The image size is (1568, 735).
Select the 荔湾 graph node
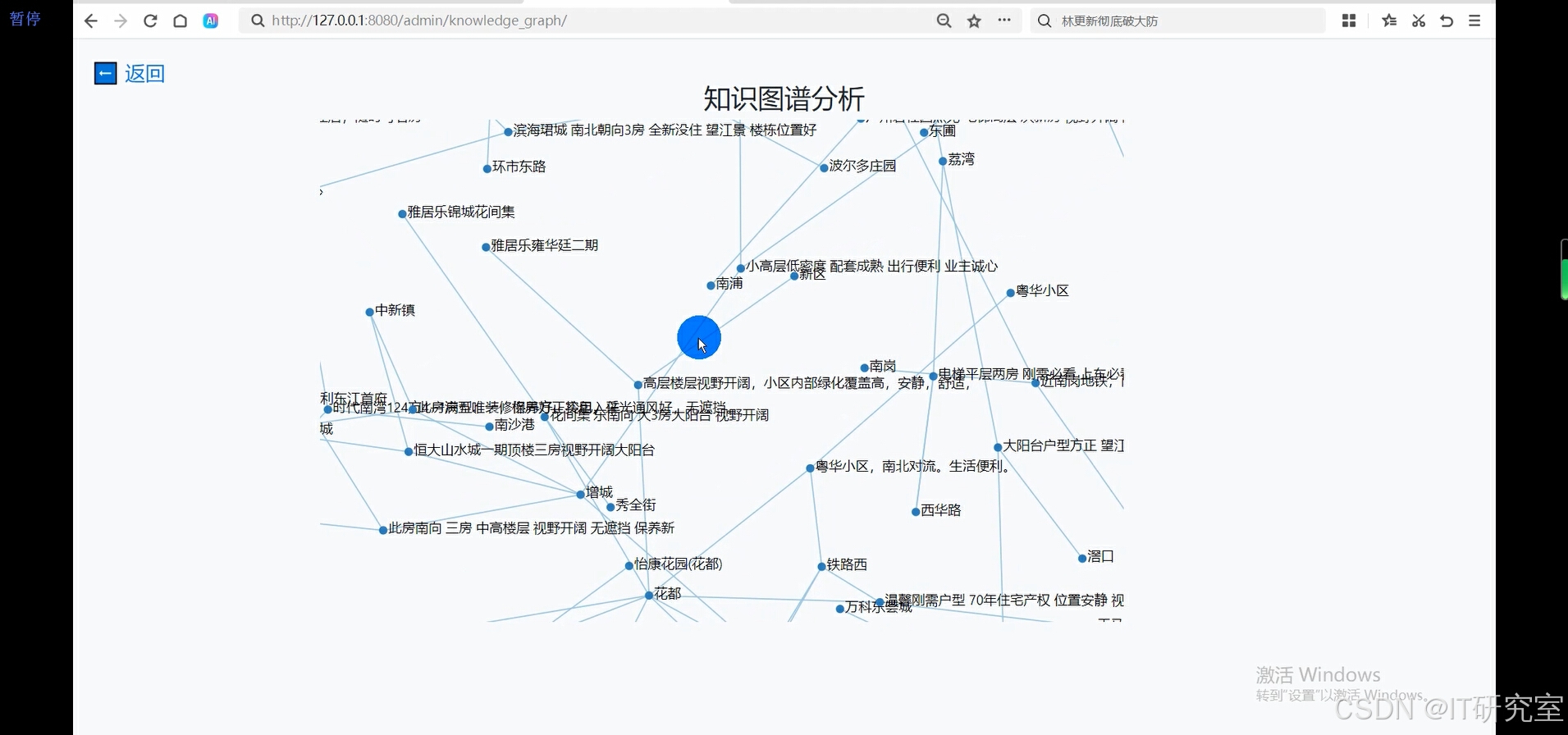(943, 162)
